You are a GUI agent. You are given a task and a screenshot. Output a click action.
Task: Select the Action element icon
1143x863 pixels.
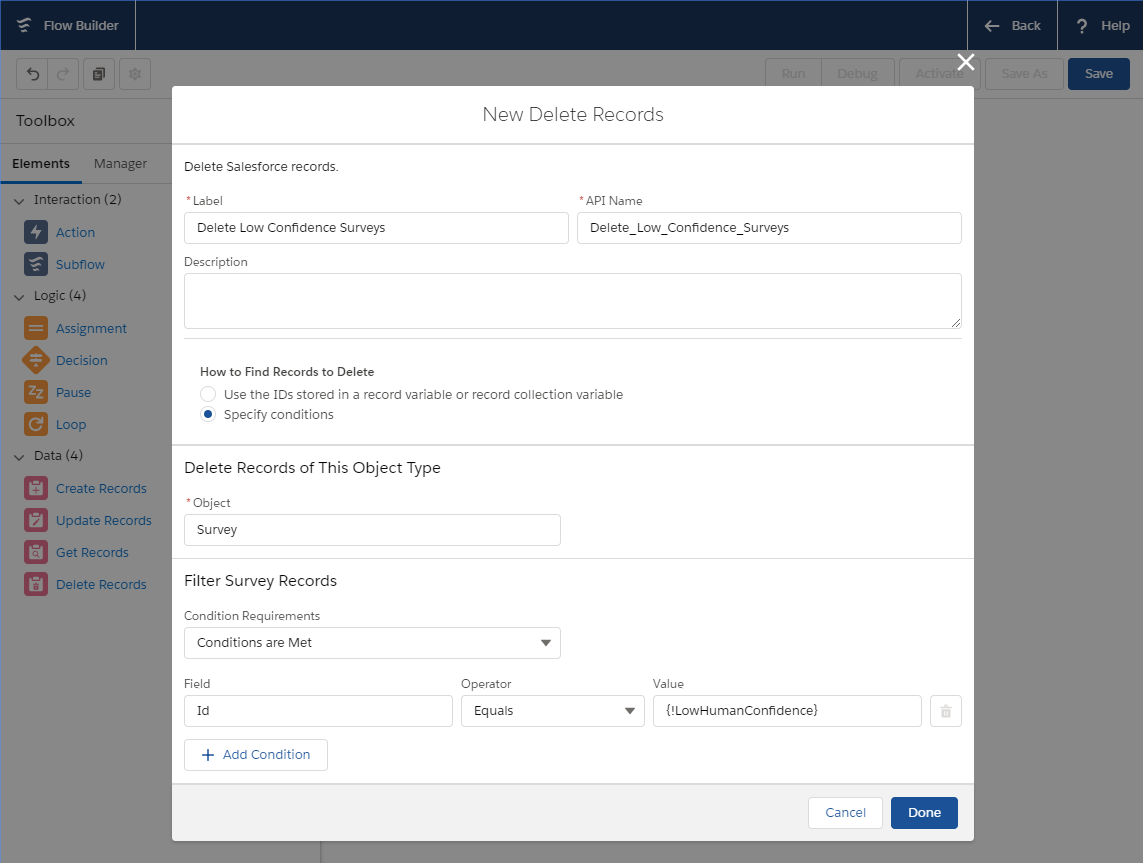click(36, 232)
